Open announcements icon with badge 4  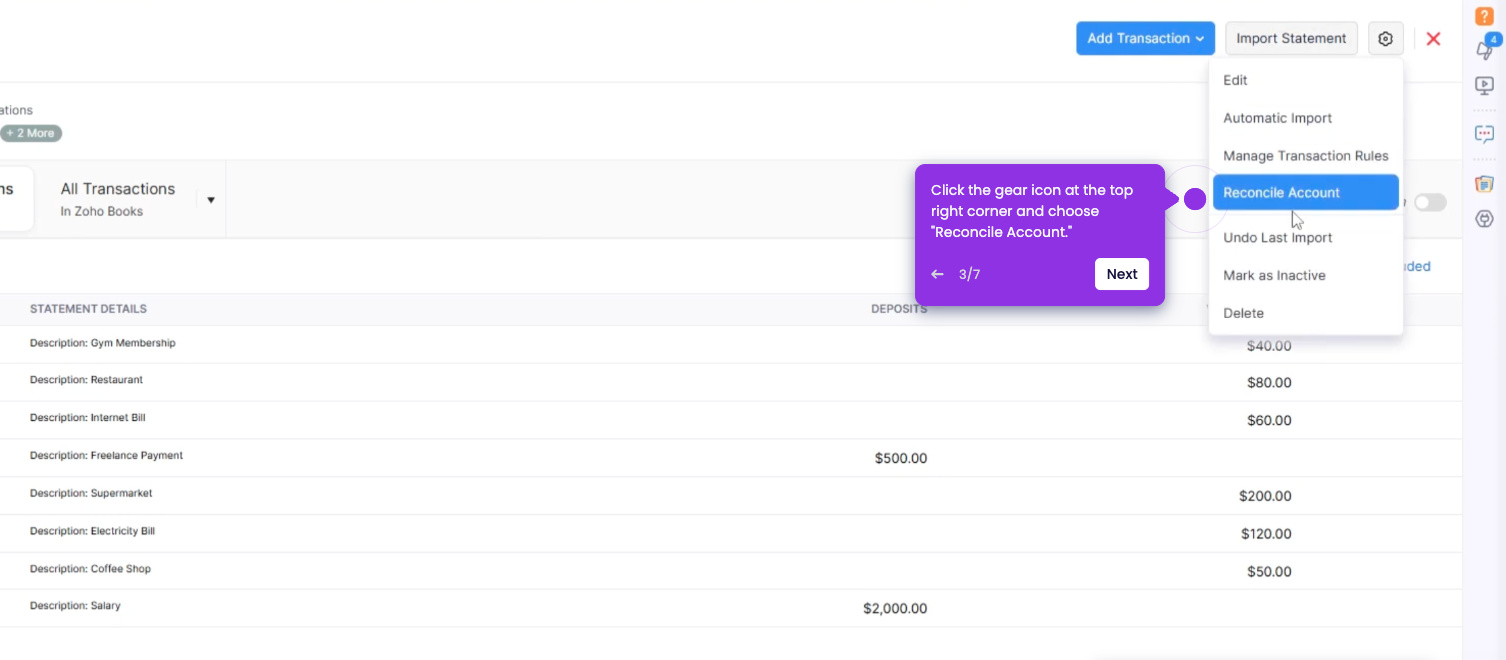[1485, 48]
